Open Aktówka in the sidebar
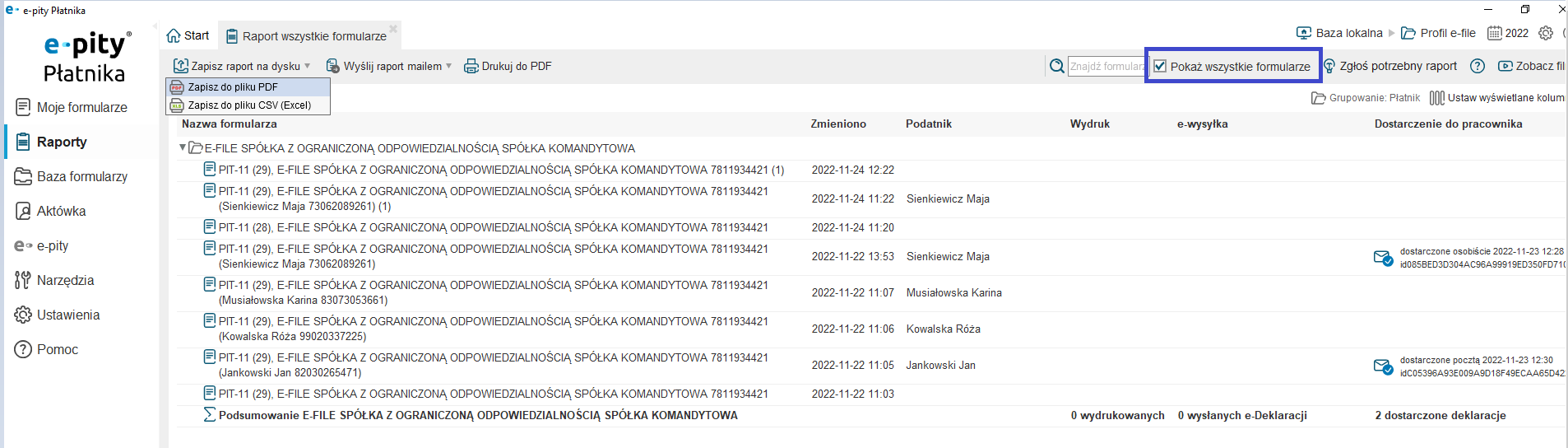The width and height of the screenshot is (1568, 448). click(61, 211)
